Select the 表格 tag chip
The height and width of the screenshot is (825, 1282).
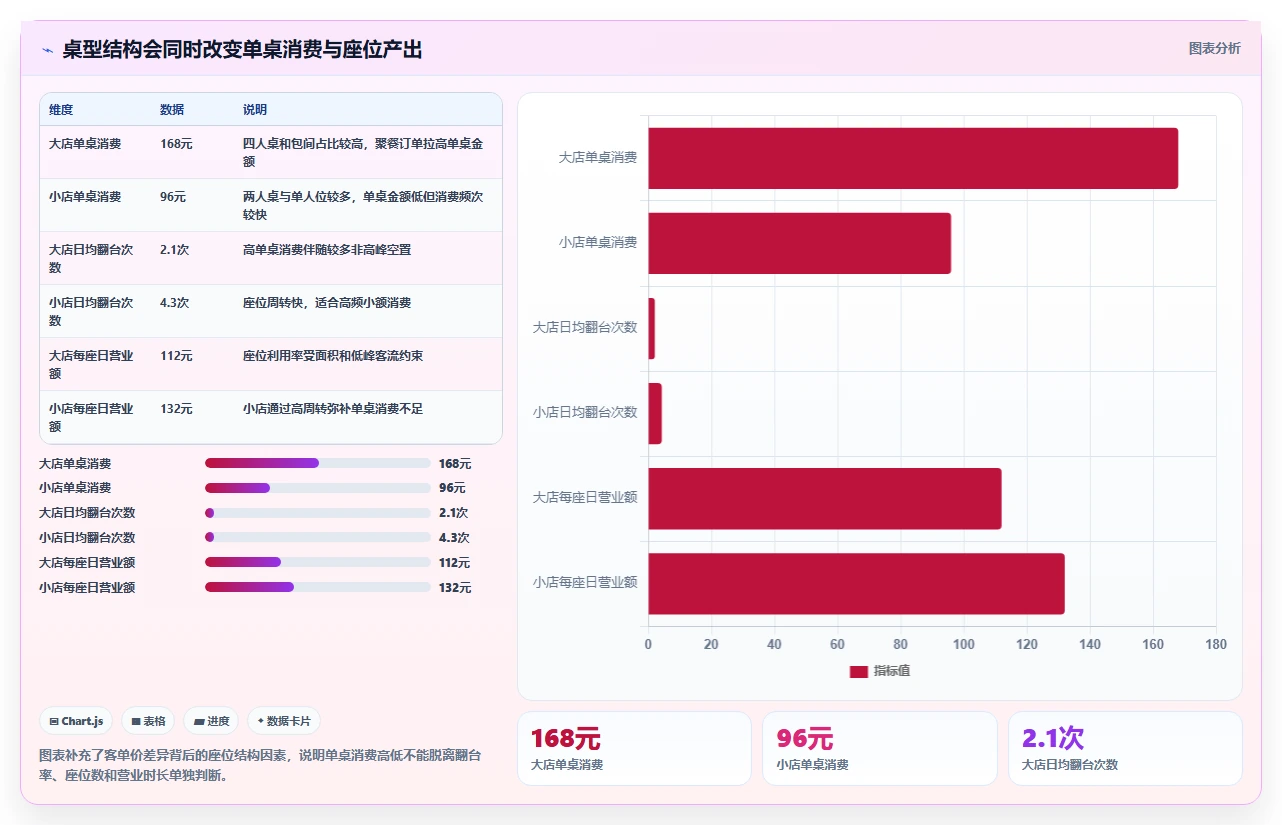(x=148, y=721)
